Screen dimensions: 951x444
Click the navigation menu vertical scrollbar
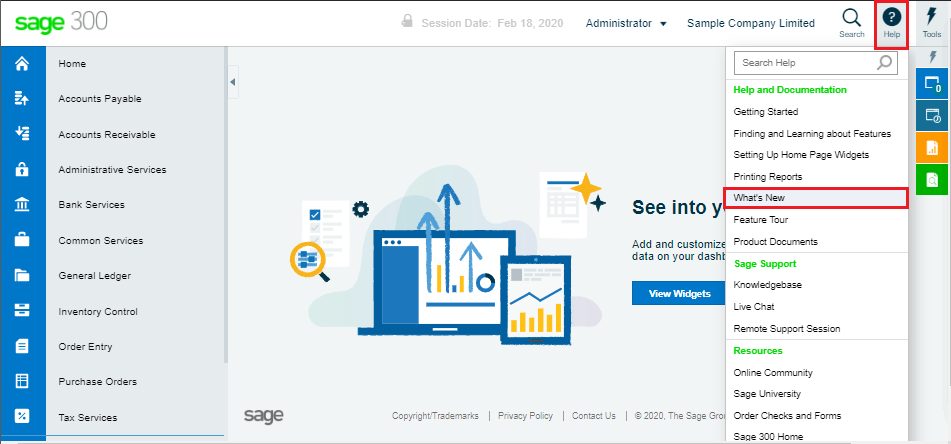coord(226,205)
